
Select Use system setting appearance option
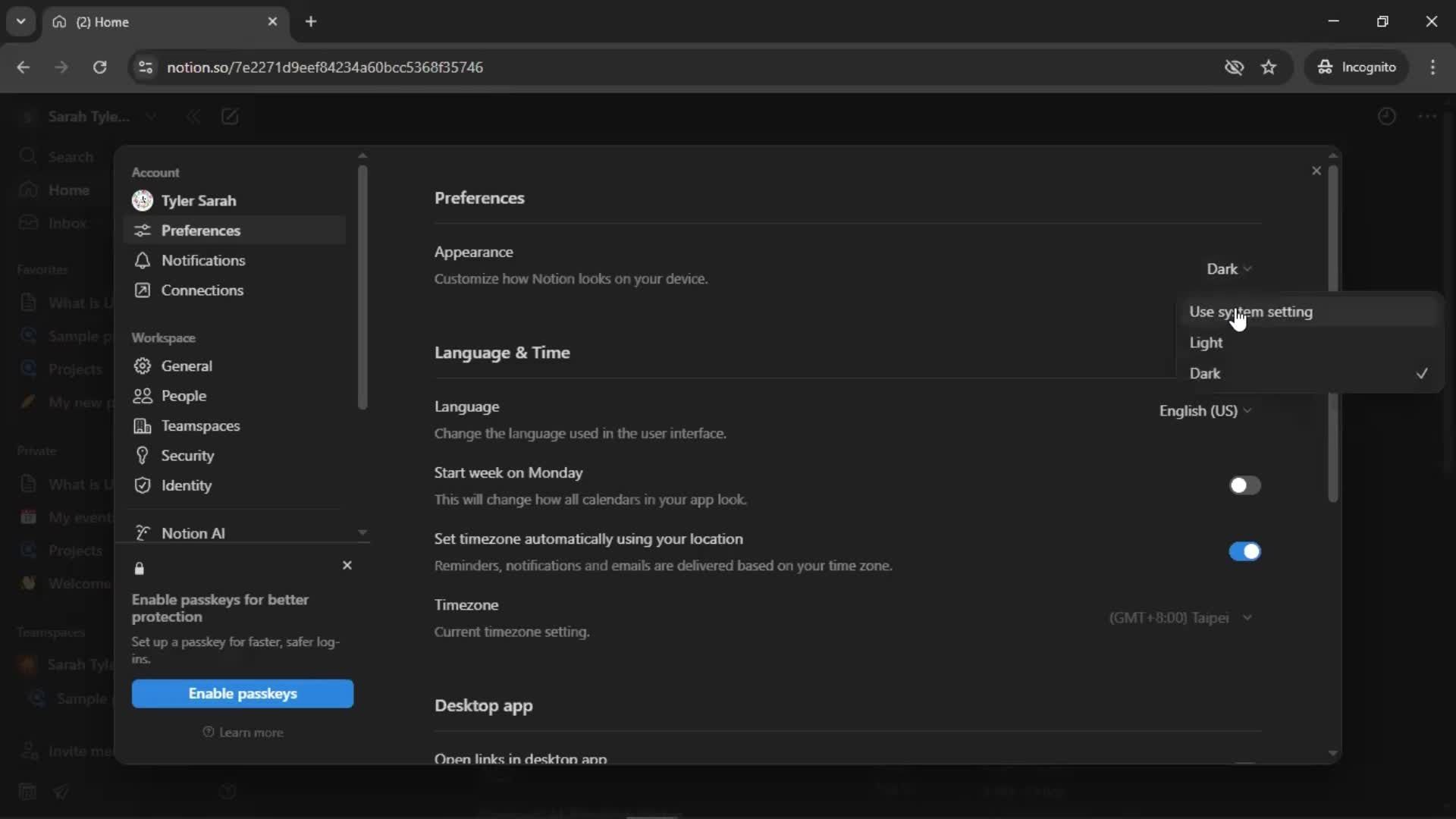point(1309,312)
